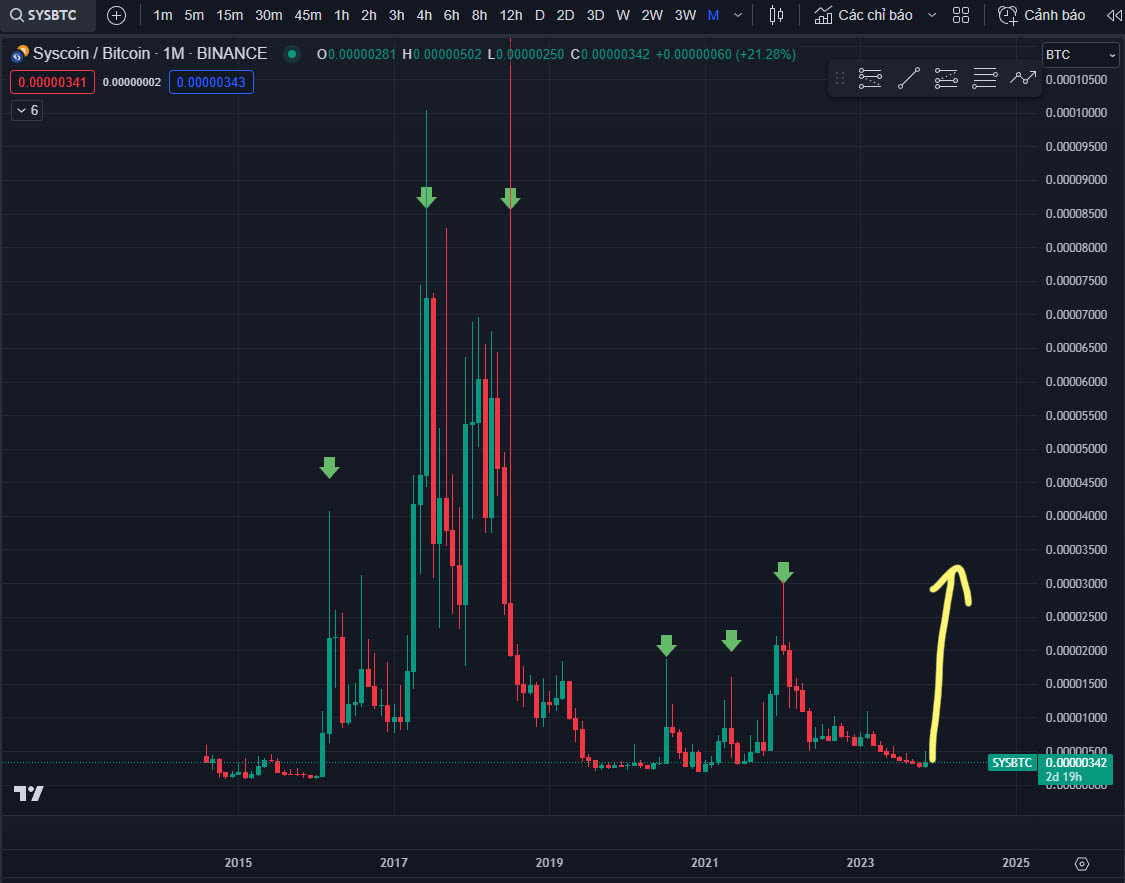Open the chart layout grid selector
Viewport: 1125px width, 883px height.
pyautogui.click(x=961, y=15)
